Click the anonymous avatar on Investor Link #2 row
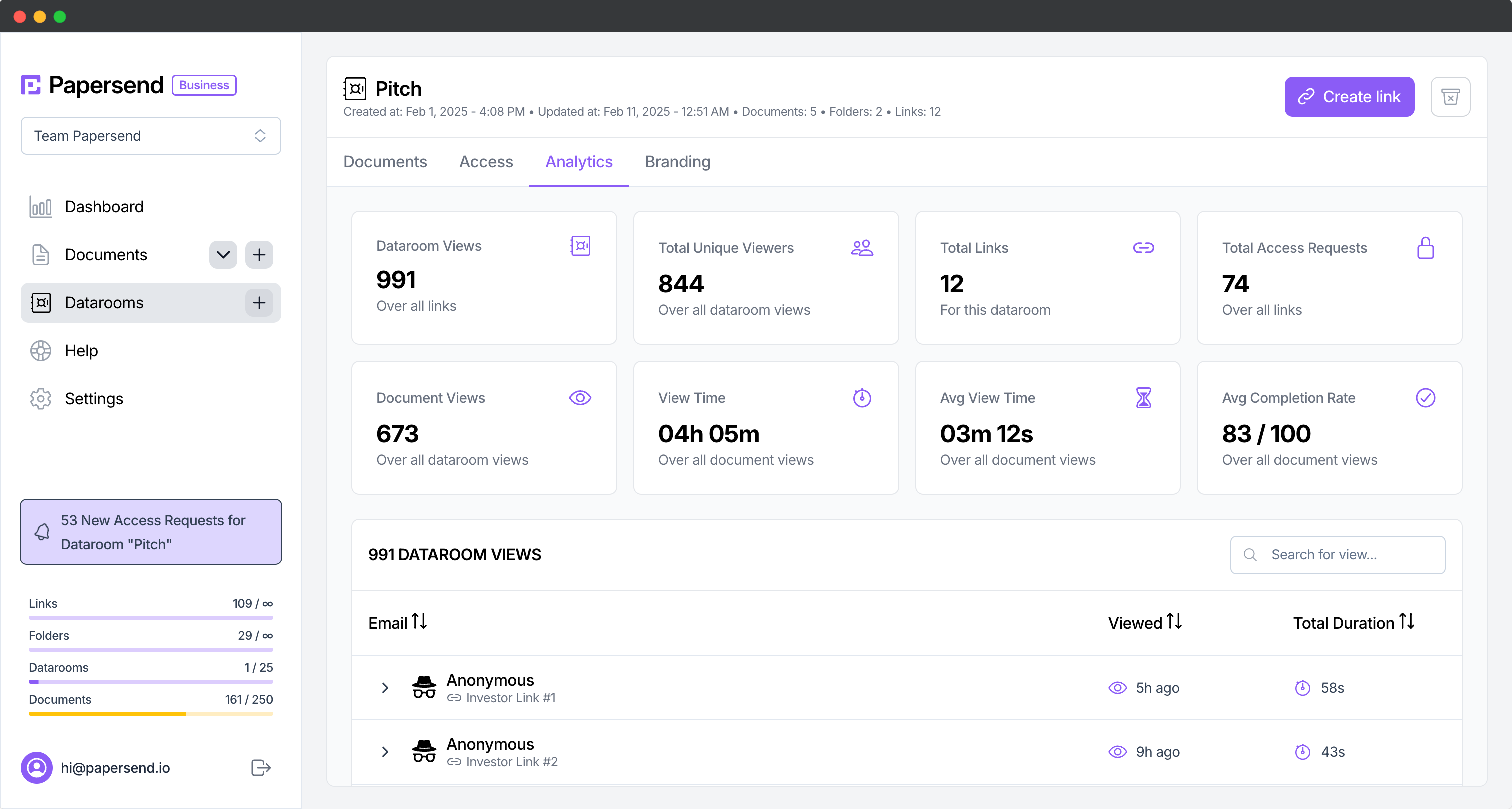Viewport: 1512px width, 809px height. pyautogui.click(x=424, y=751)
